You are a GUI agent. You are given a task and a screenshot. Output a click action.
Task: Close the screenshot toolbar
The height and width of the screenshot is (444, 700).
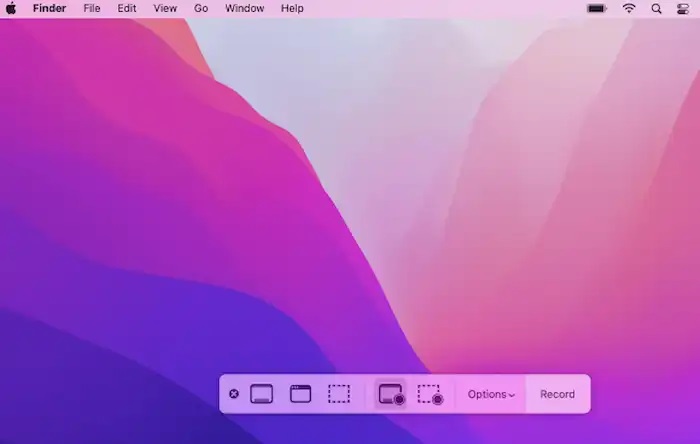pos(234,394)
